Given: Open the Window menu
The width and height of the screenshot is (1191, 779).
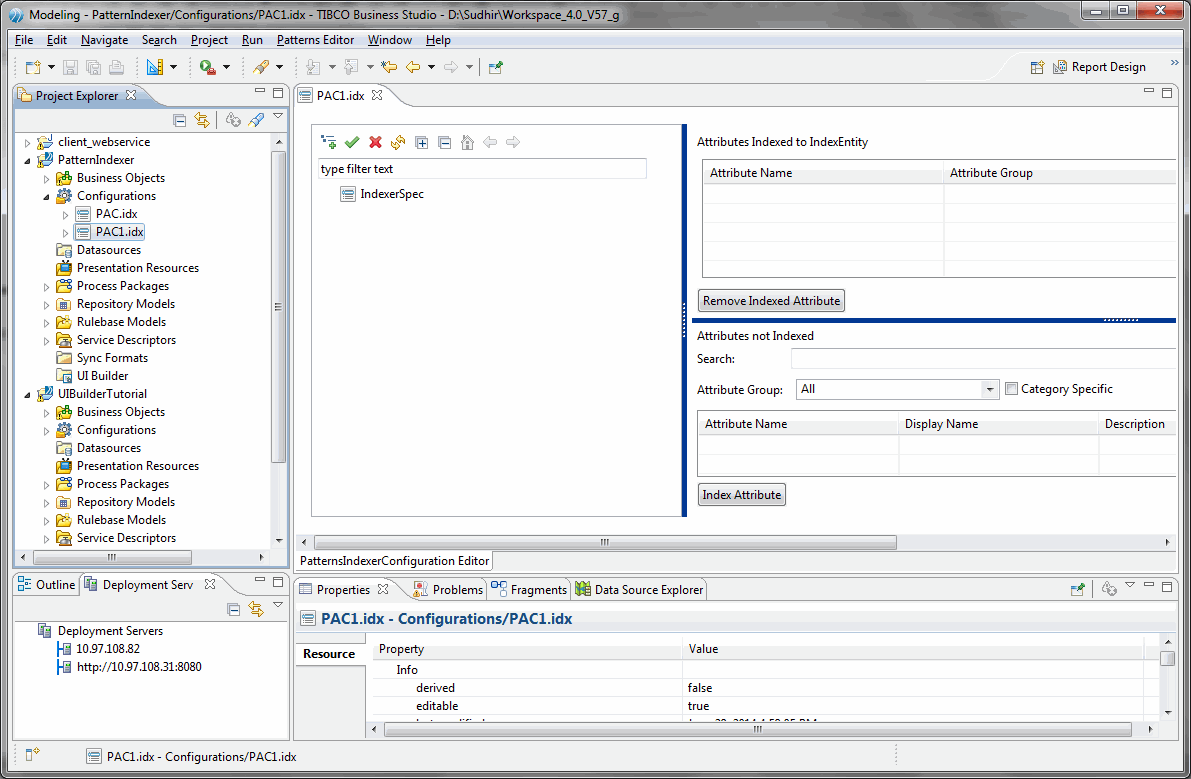Looking at the screenshot, I should (x=390, y=39).
